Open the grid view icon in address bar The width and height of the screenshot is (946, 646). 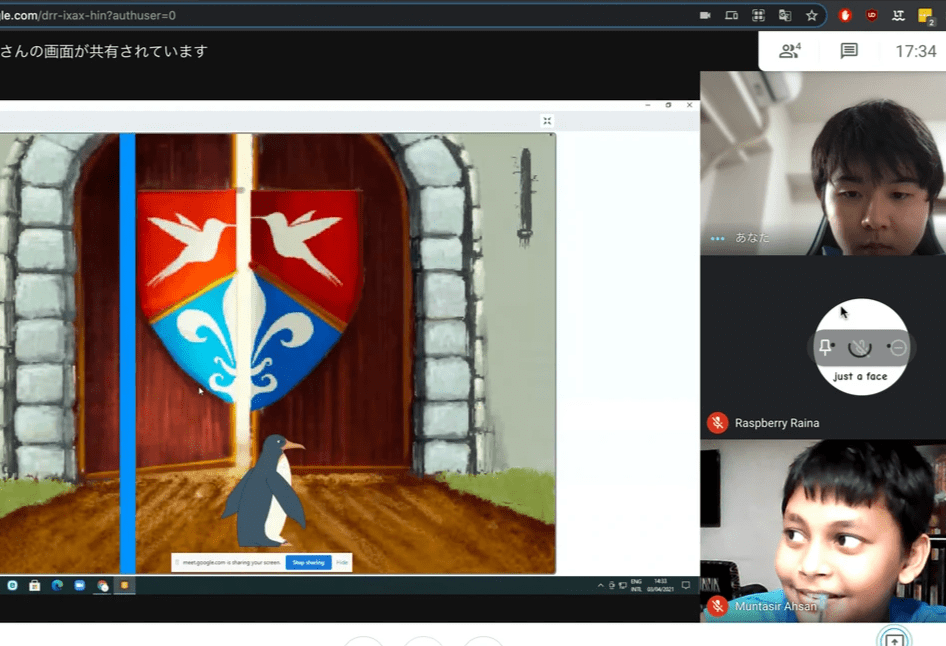pyautogui.click(x=758, y=16)
